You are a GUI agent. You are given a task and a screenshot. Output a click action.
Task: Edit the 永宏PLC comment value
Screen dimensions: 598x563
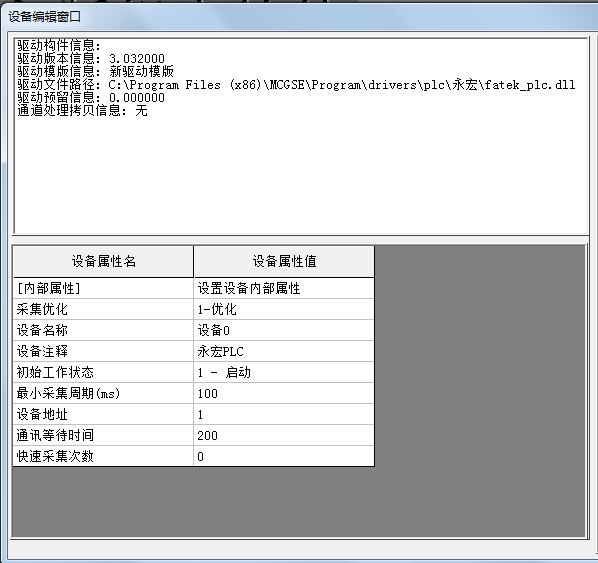point(284,351)
